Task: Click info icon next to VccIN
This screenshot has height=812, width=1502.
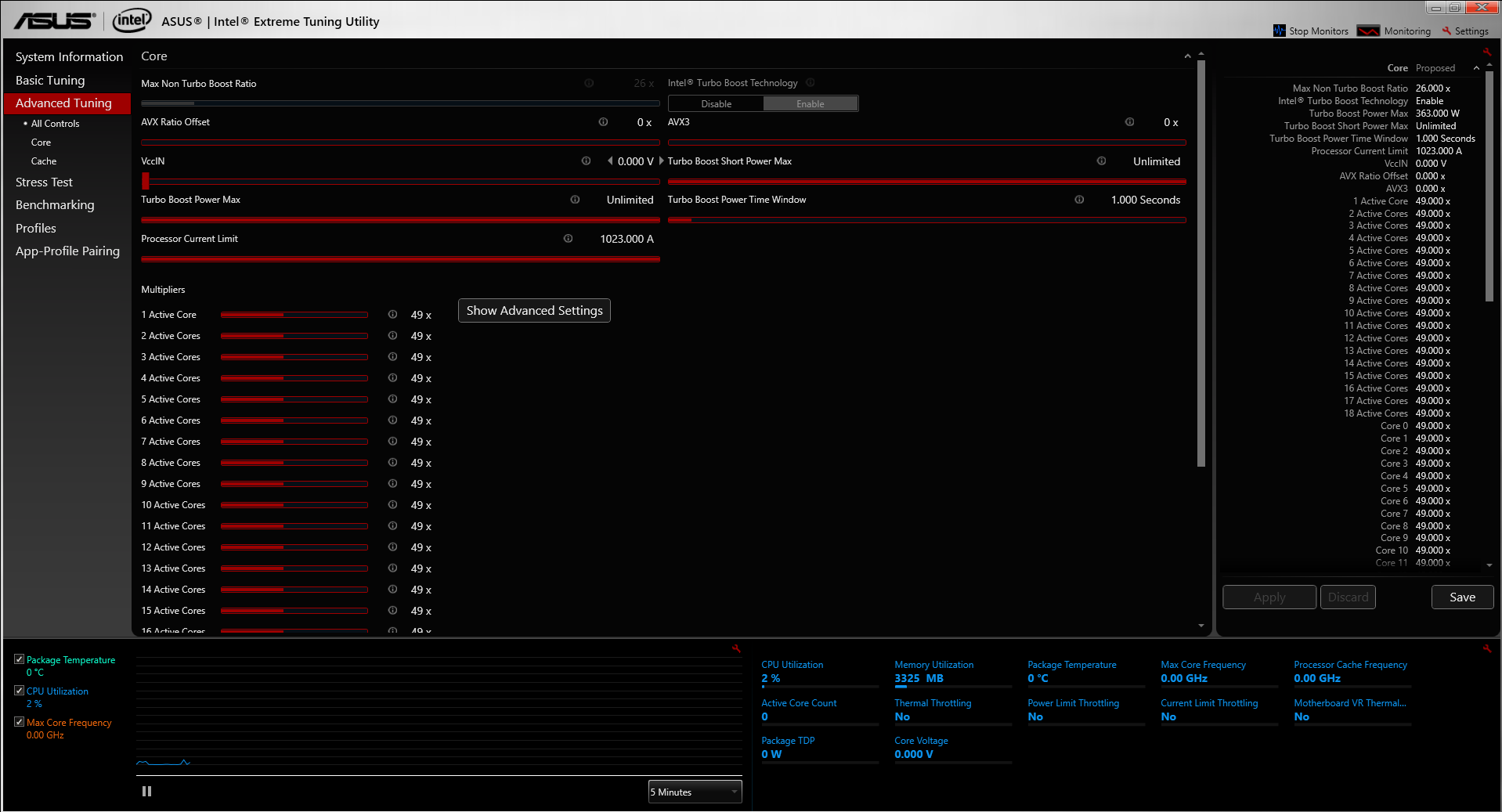Action: (586, 161)
